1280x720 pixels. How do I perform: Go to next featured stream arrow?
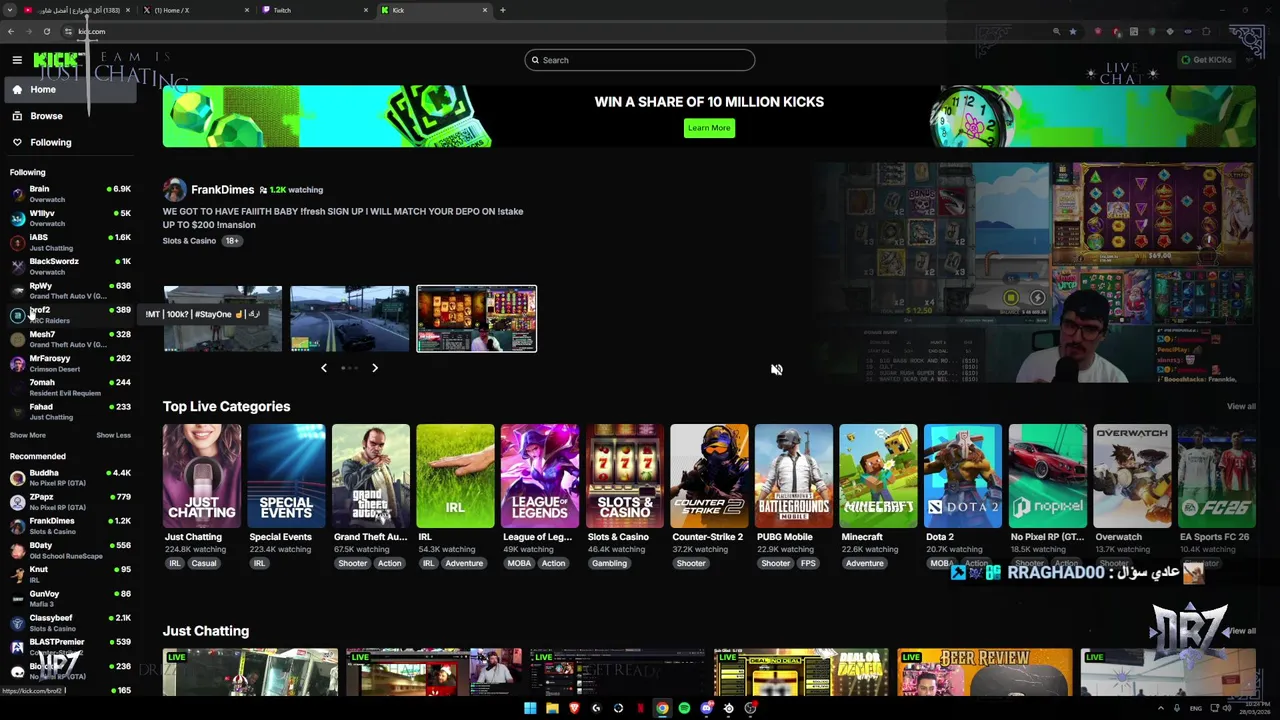(x=375, y=368)
